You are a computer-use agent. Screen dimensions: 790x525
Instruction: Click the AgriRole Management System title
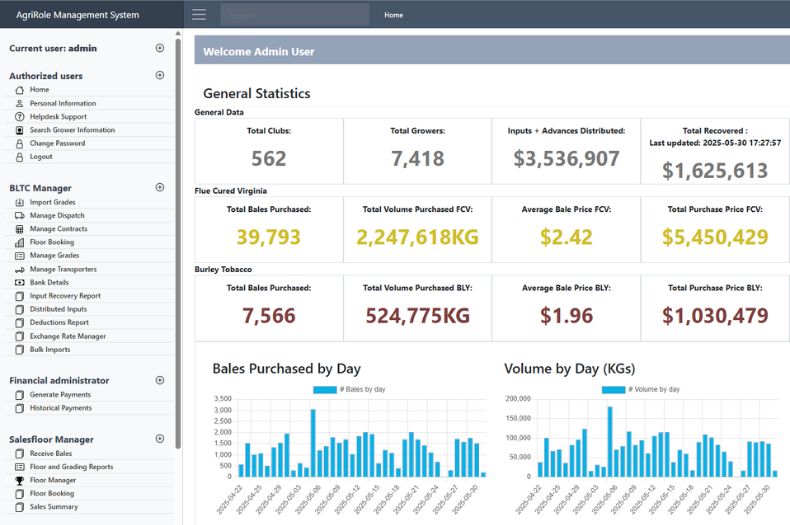[78, 15]
